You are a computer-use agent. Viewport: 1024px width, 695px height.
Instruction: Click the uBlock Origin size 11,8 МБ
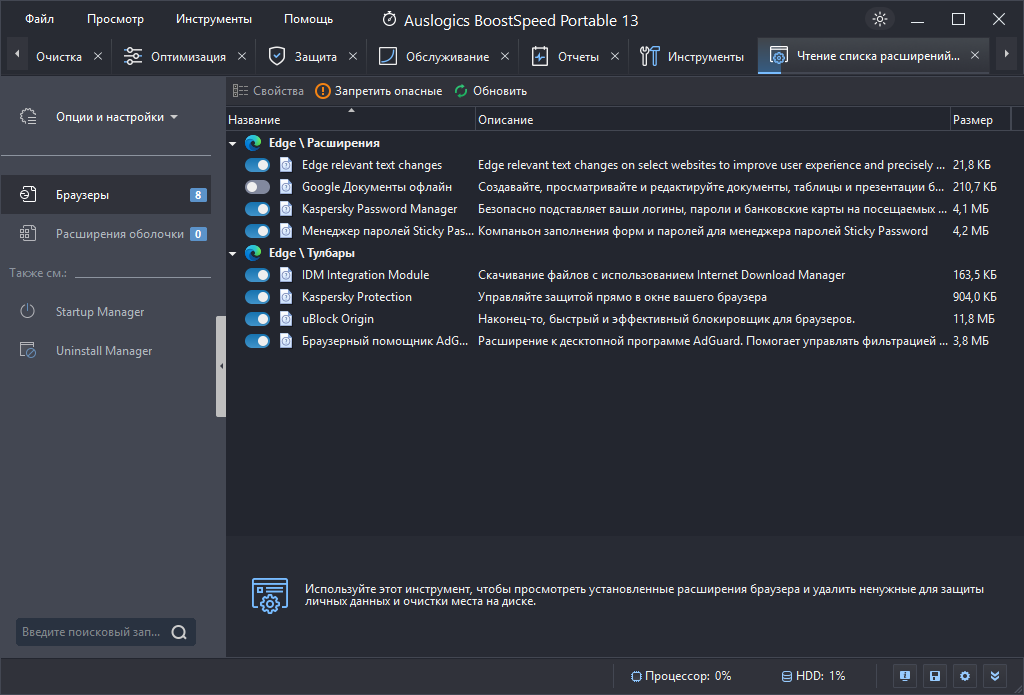[x=974, y=319]
